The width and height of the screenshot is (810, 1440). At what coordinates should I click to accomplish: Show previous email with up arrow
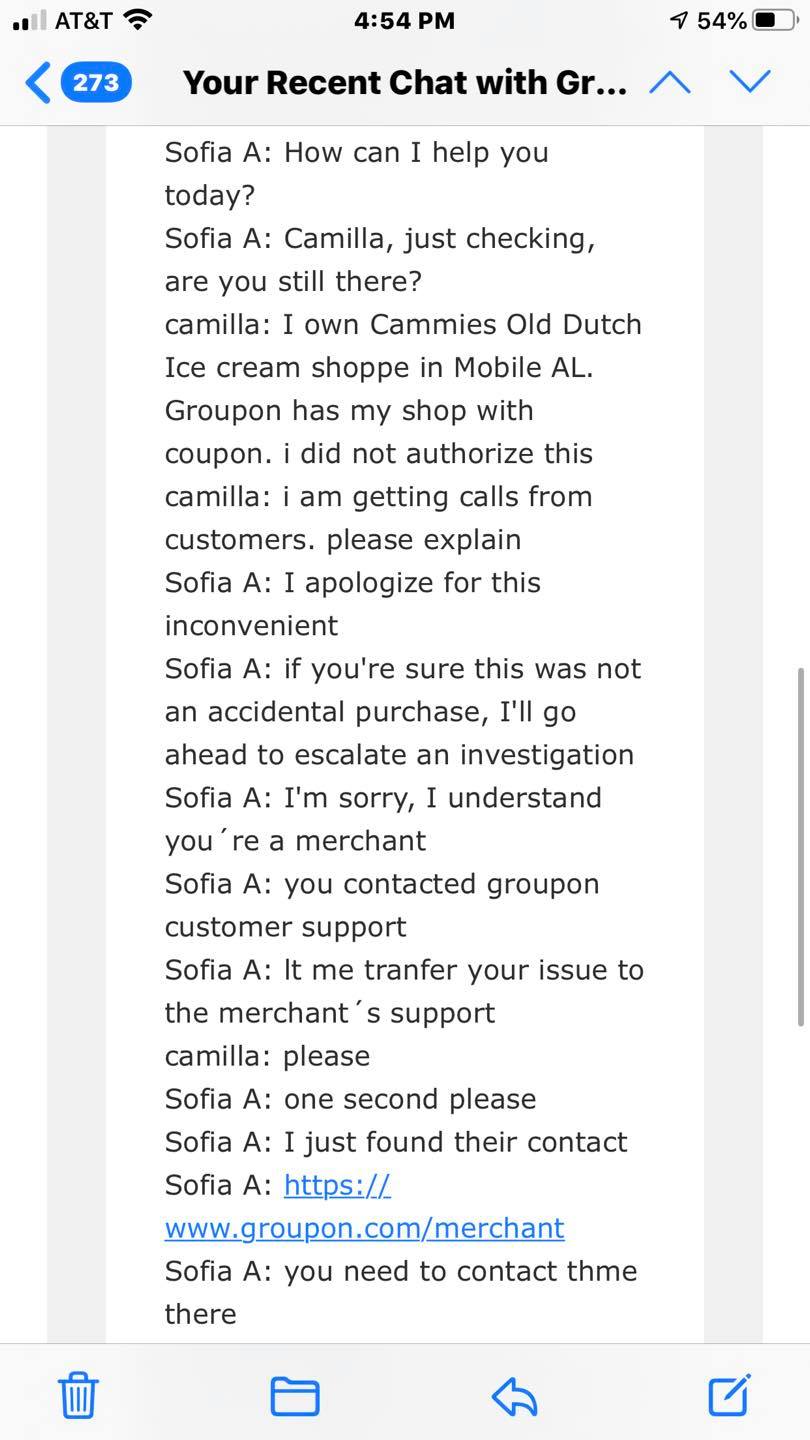[x=669, y=82]
